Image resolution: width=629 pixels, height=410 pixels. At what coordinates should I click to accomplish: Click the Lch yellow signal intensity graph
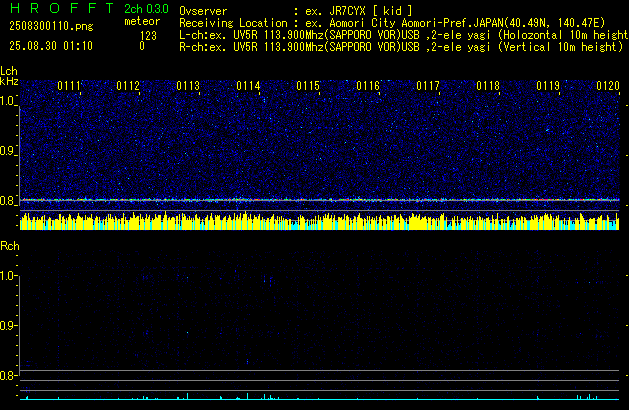[319, 221]
